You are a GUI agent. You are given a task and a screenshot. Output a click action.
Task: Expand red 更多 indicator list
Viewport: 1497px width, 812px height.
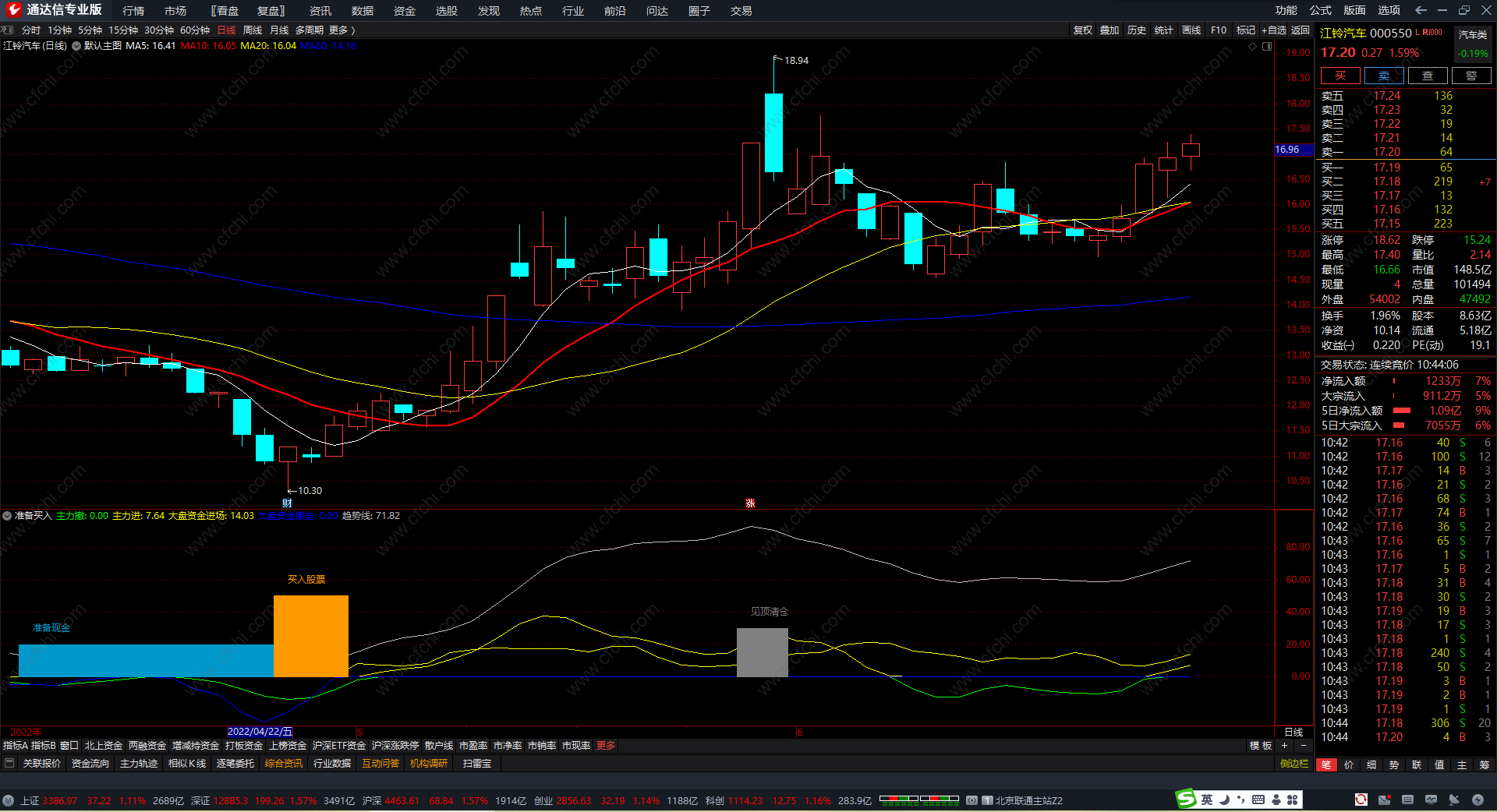click(x=606, y=746)
